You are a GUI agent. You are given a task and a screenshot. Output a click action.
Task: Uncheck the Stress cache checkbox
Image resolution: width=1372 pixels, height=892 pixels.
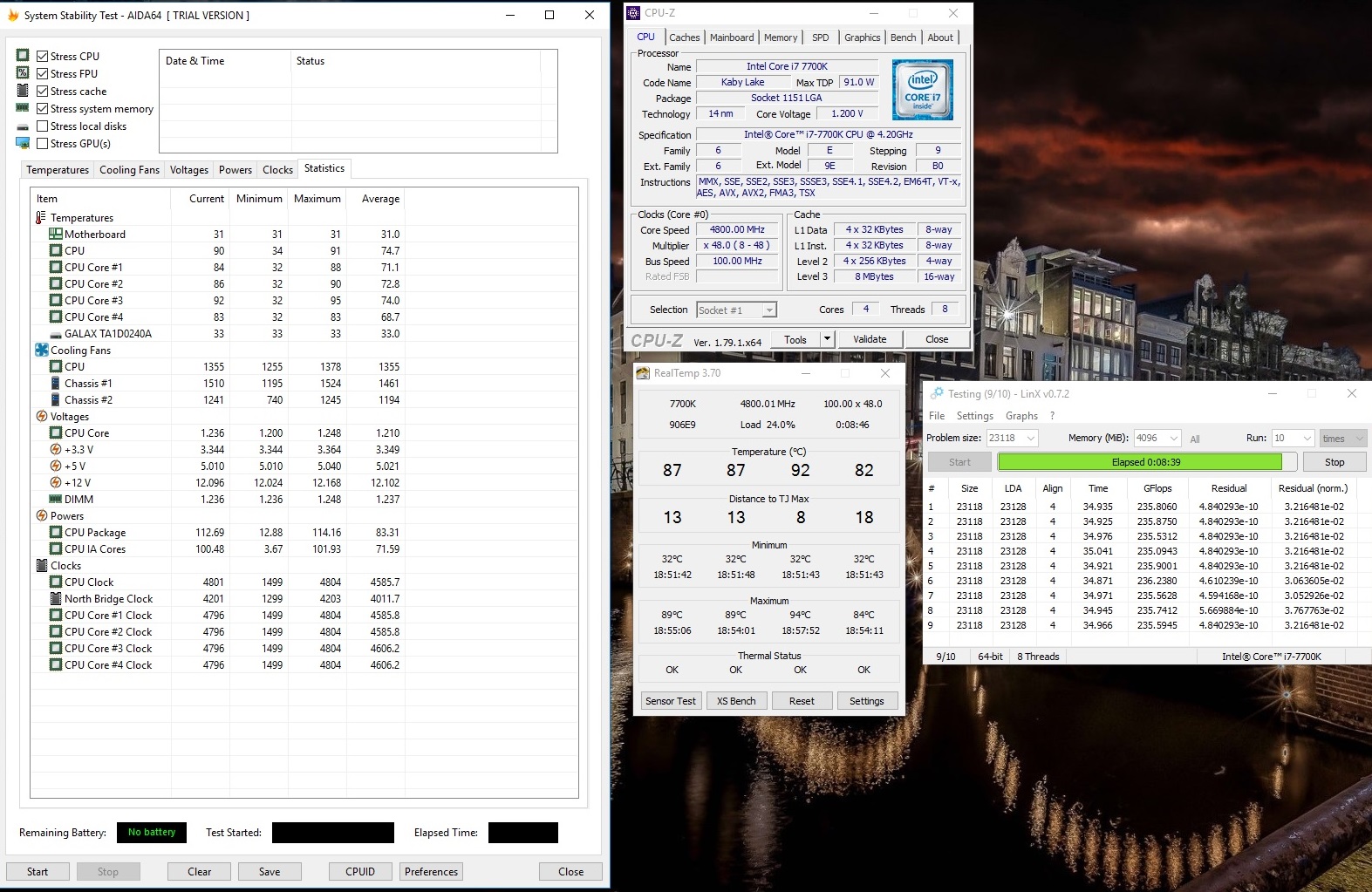point(42,91)
